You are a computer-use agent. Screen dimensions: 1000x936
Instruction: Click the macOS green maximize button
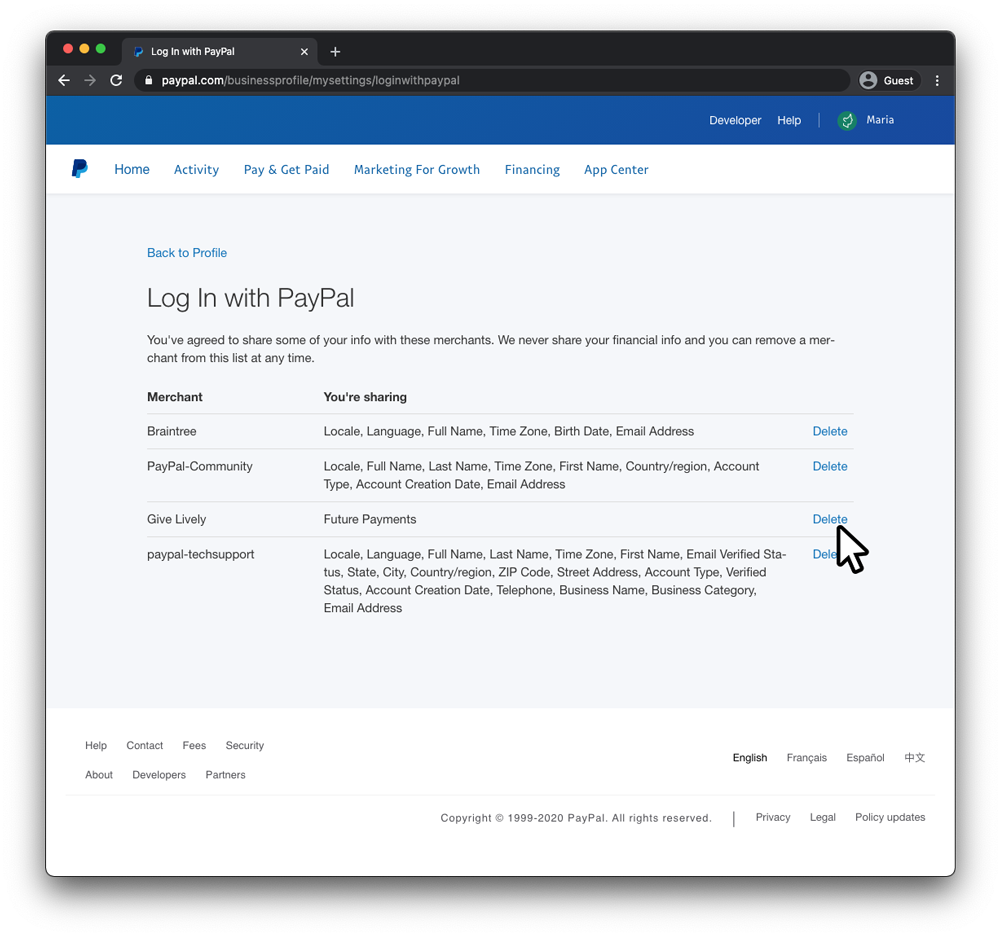(101, 49)
